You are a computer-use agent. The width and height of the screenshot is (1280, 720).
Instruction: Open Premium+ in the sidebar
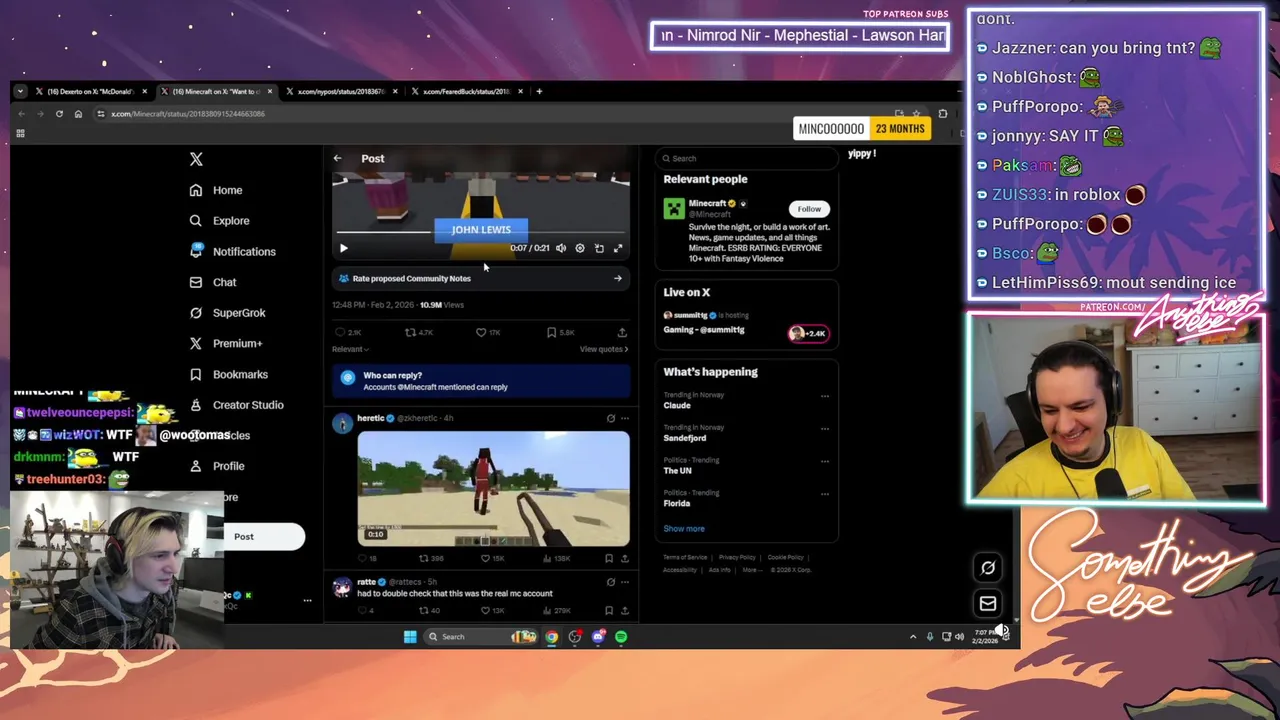click(226, 343)
